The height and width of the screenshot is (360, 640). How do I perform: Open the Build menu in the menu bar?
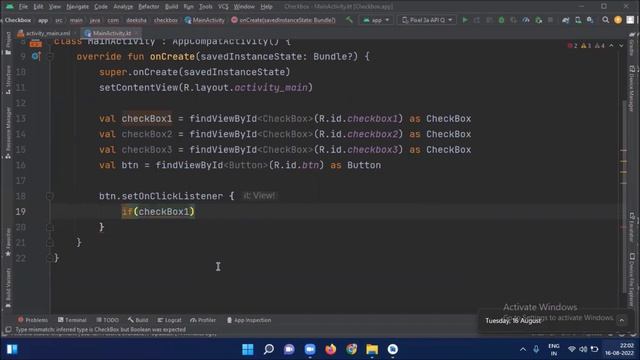[171, 7]
